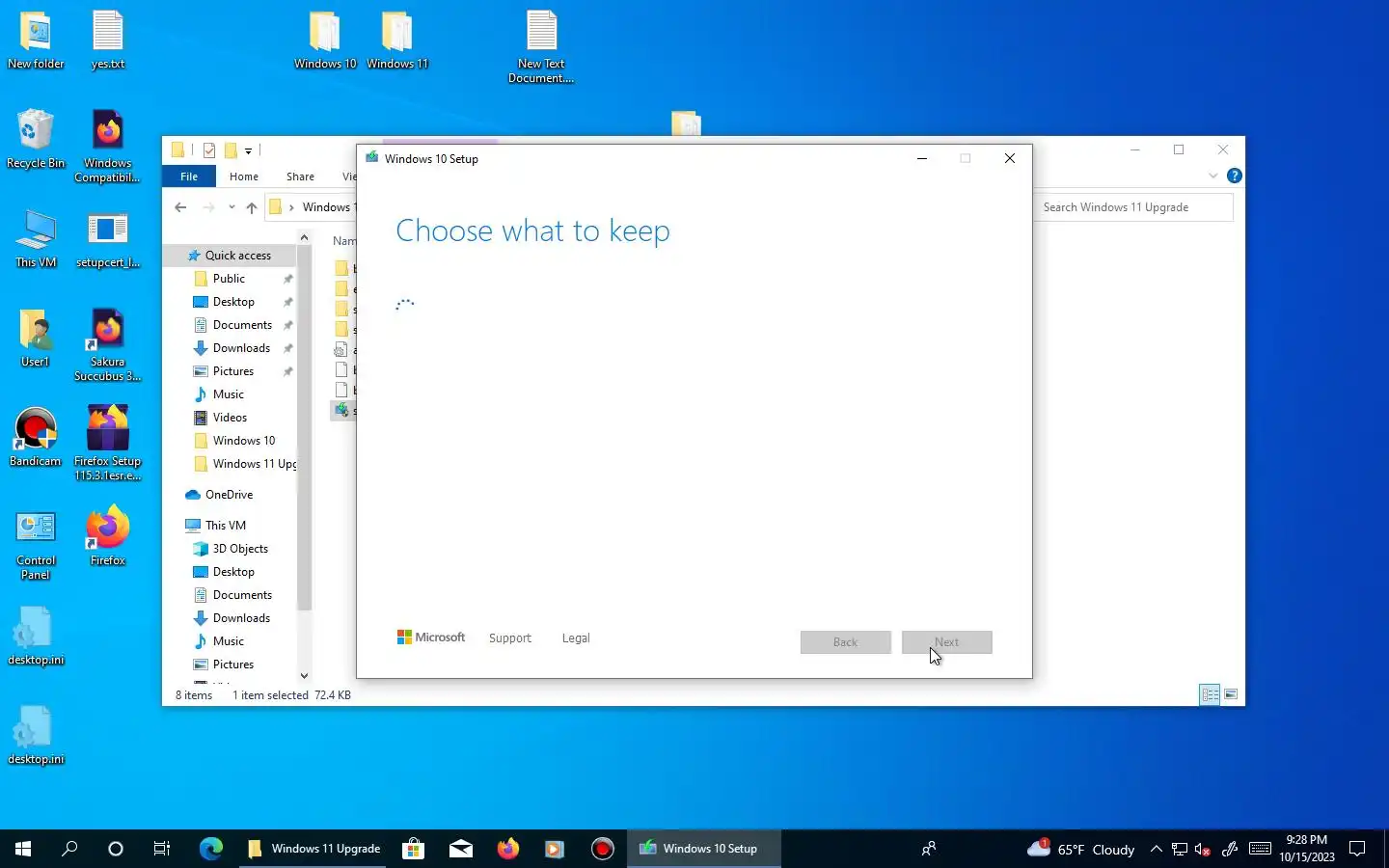Launch Bandicam from the desktop
1389x868 pixels.
(x=36, y=438)
